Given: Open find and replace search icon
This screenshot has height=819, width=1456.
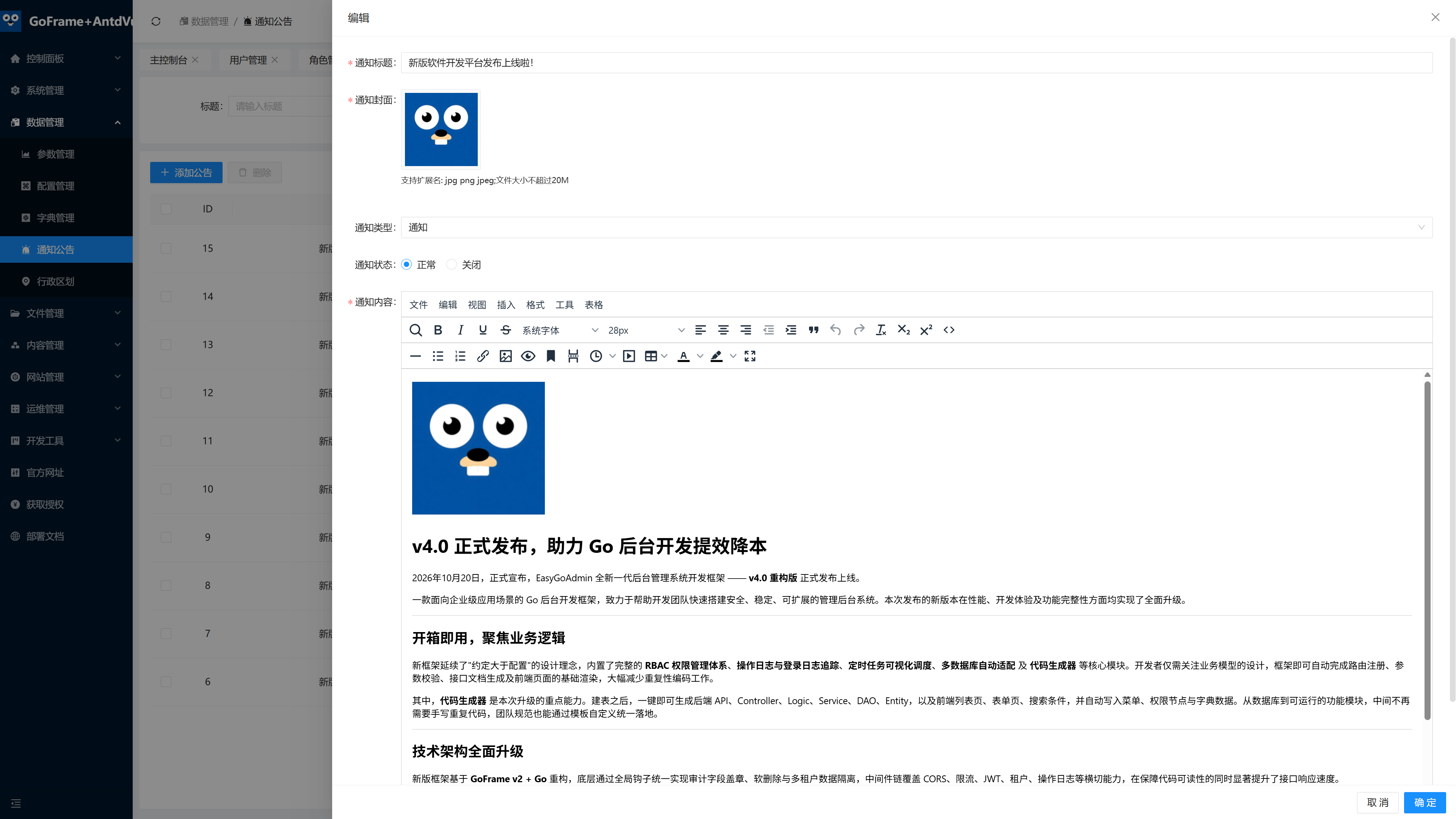Looking at the screenshot, I should [x=416, y=330].
